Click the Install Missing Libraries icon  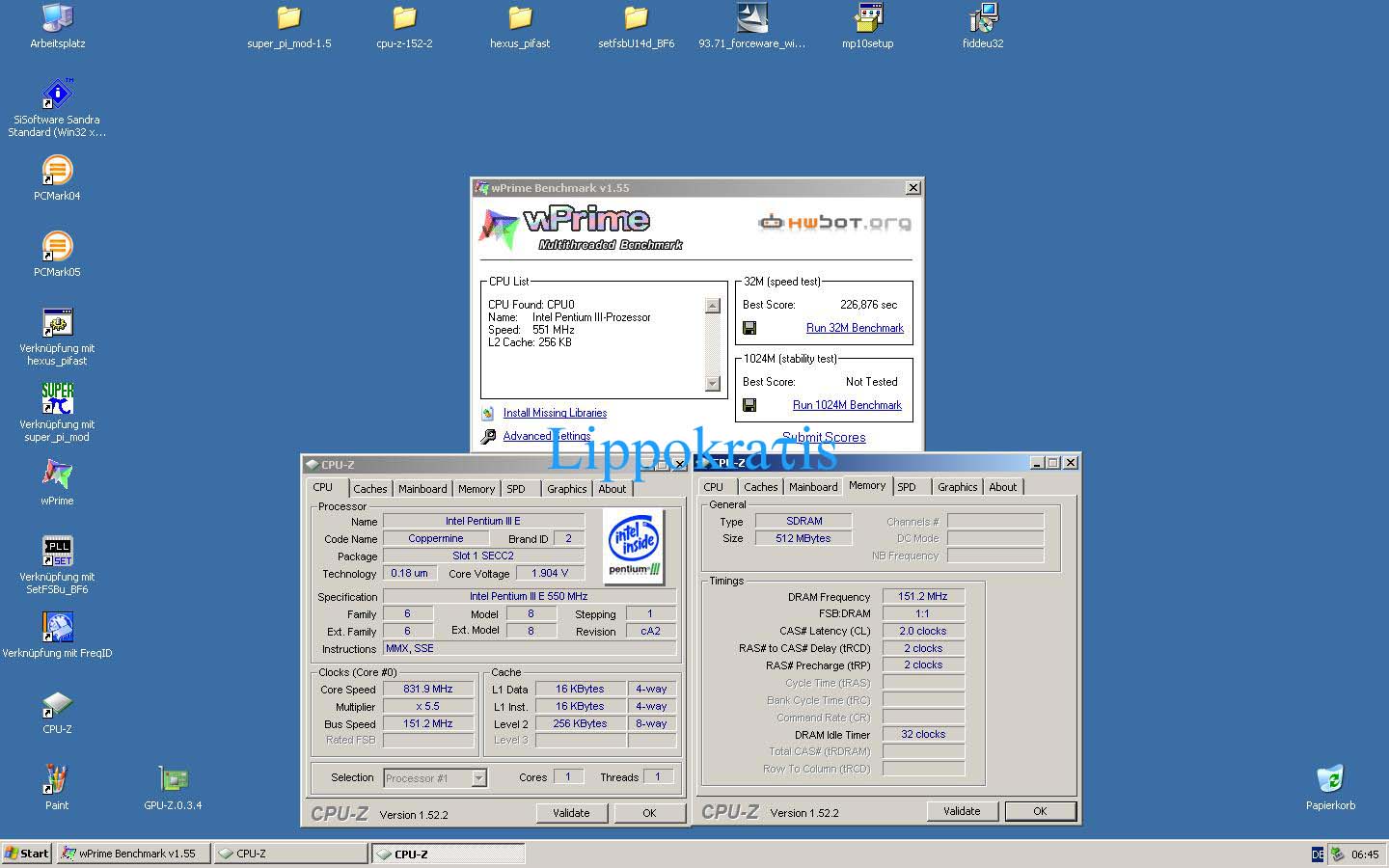[488, 413]
